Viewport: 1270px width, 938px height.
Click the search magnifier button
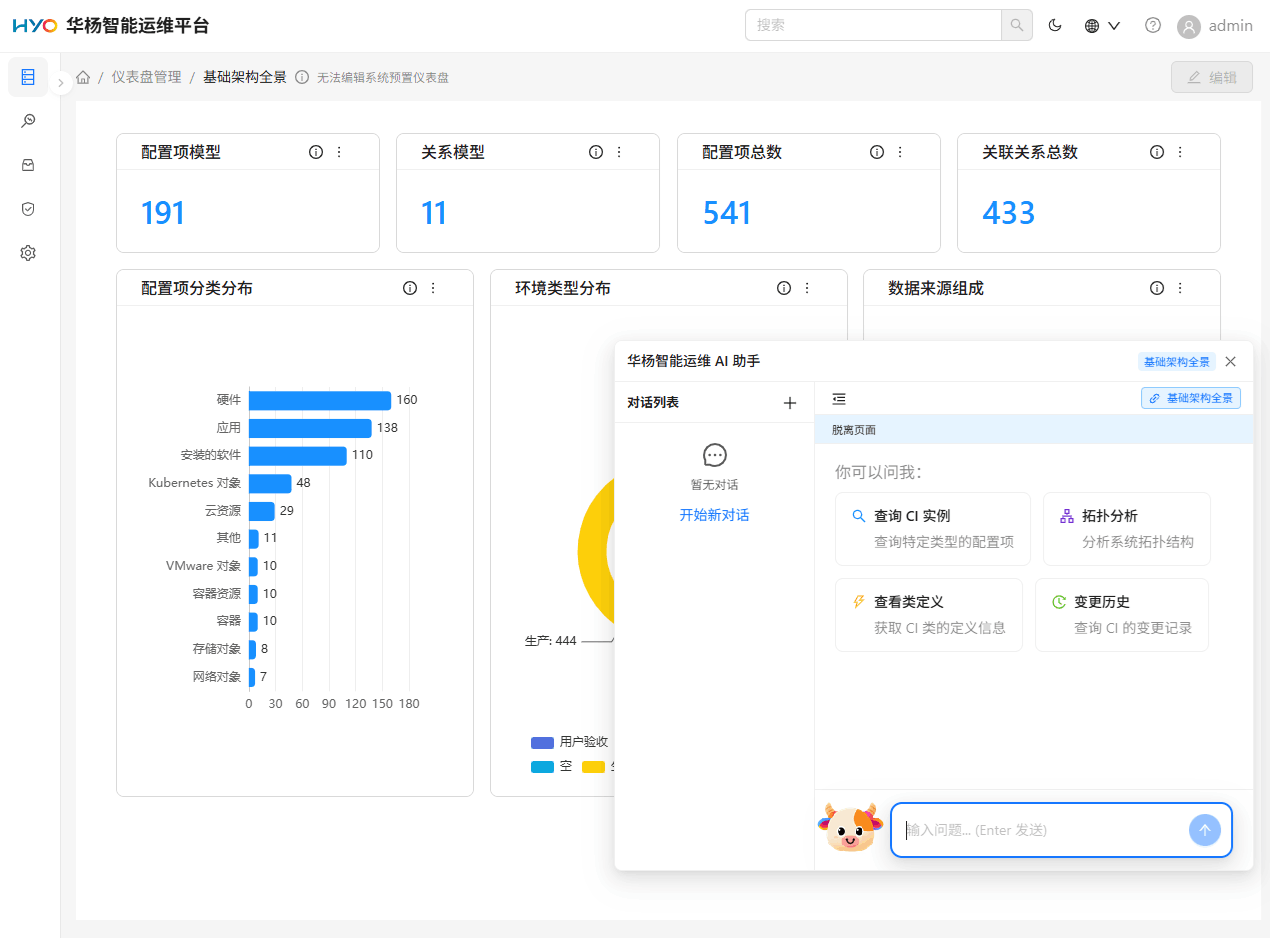click(1017, 25)
